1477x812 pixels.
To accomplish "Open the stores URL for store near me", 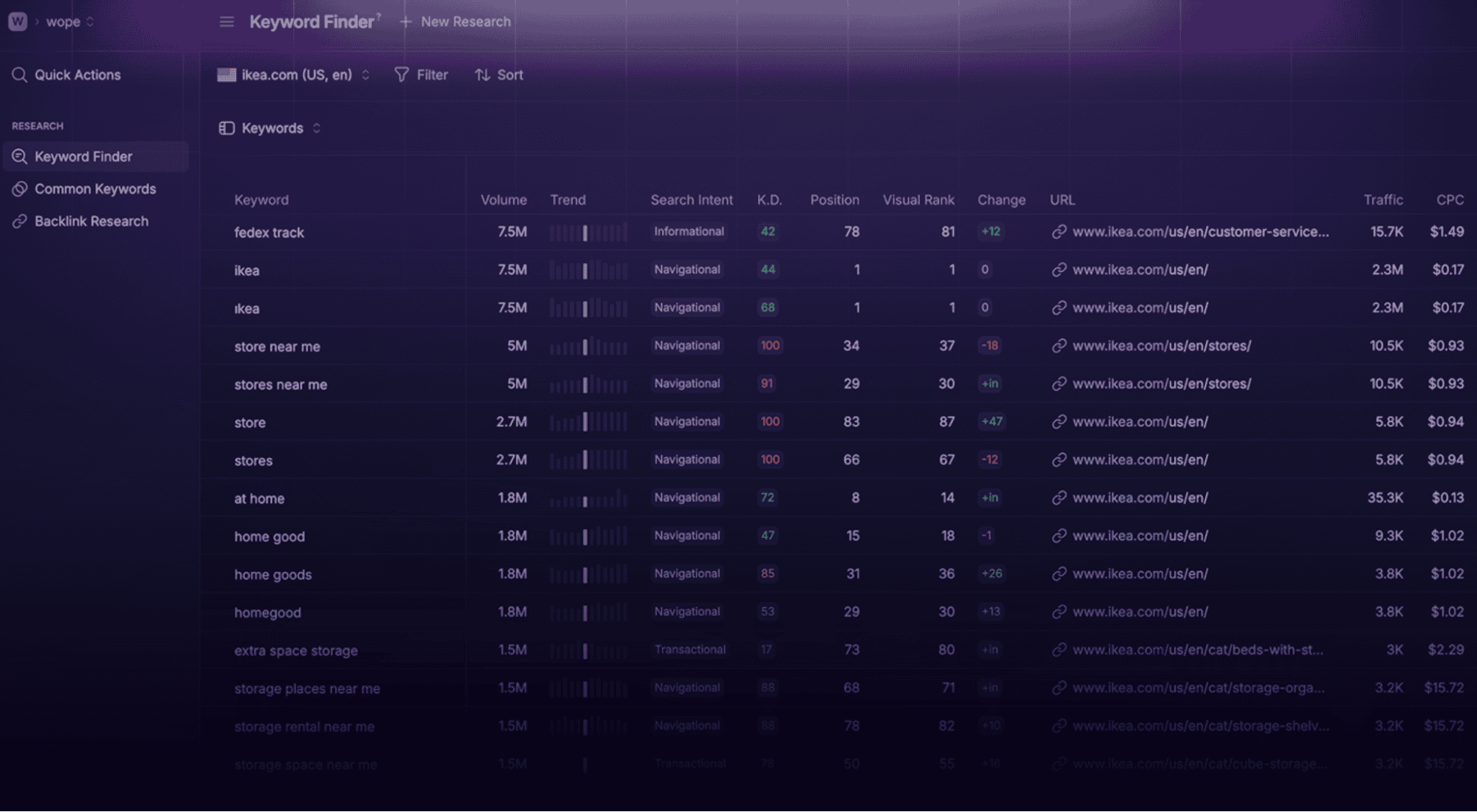I will (1162, 346).
